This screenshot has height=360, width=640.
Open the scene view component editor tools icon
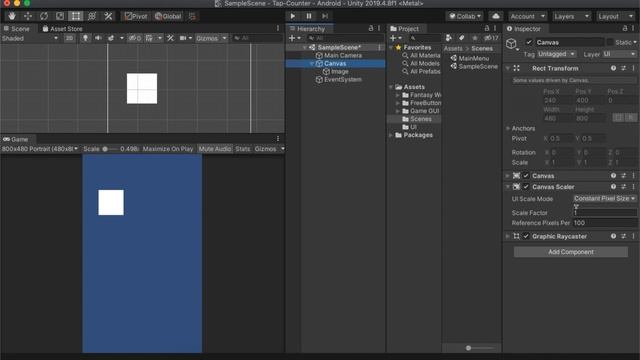click(171, 38)
